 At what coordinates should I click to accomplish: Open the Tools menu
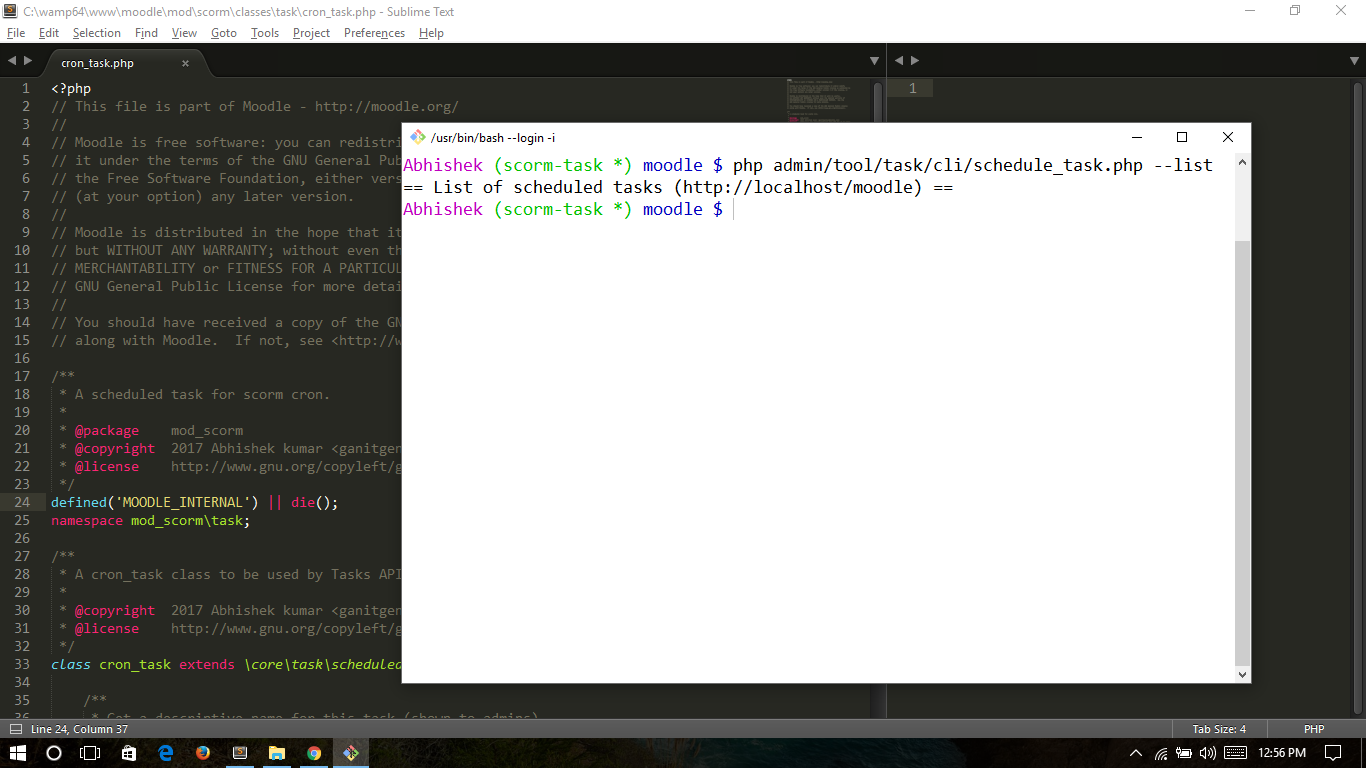click(x=265, y=33)
